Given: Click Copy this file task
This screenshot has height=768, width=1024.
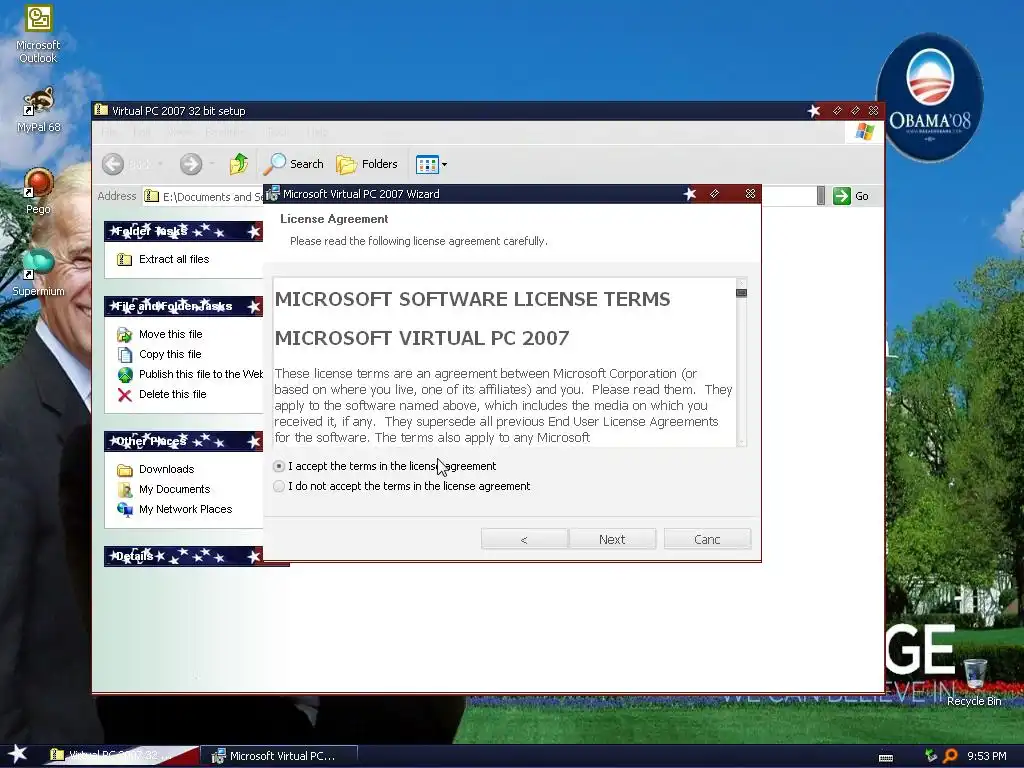Looking at the screenshot, I should (x=170, y=355).
